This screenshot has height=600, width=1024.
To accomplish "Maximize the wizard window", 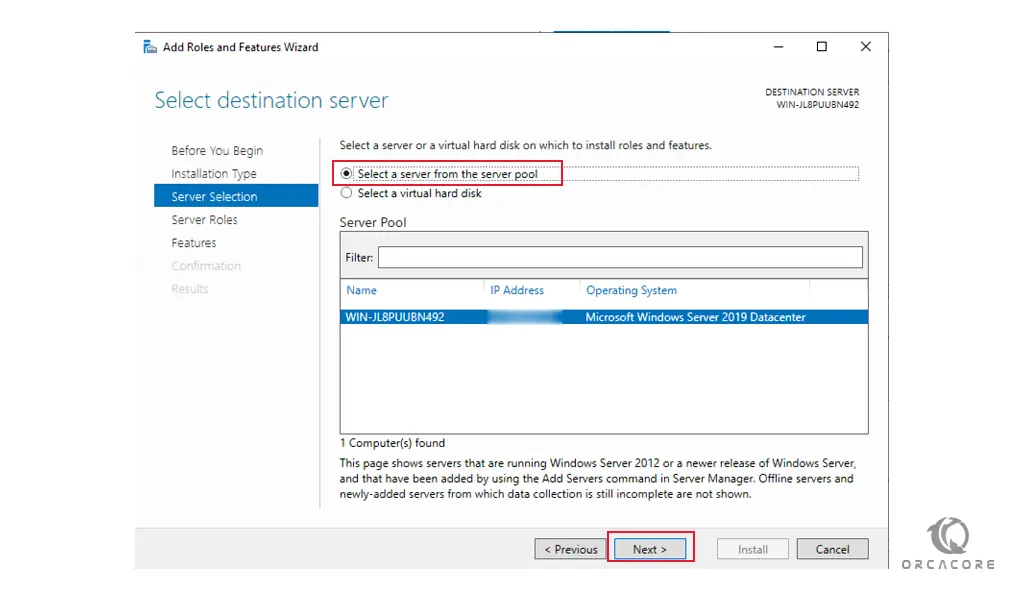I will (822, 47).
